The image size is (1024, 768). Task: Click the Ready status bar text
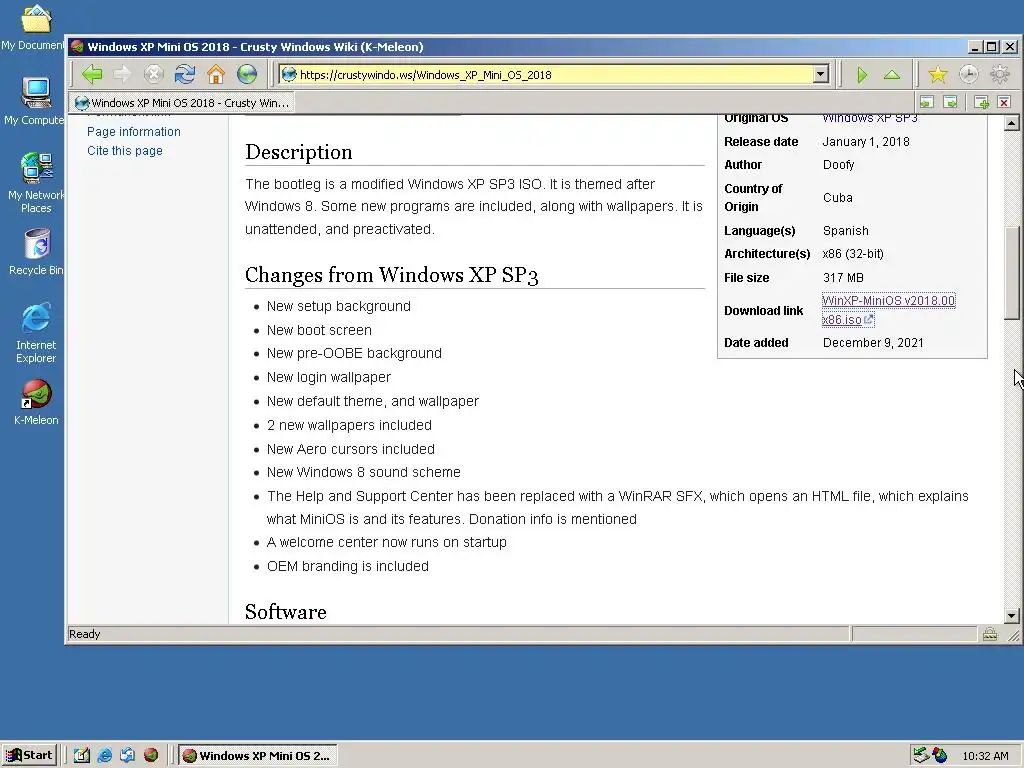[x=84, y=633]
